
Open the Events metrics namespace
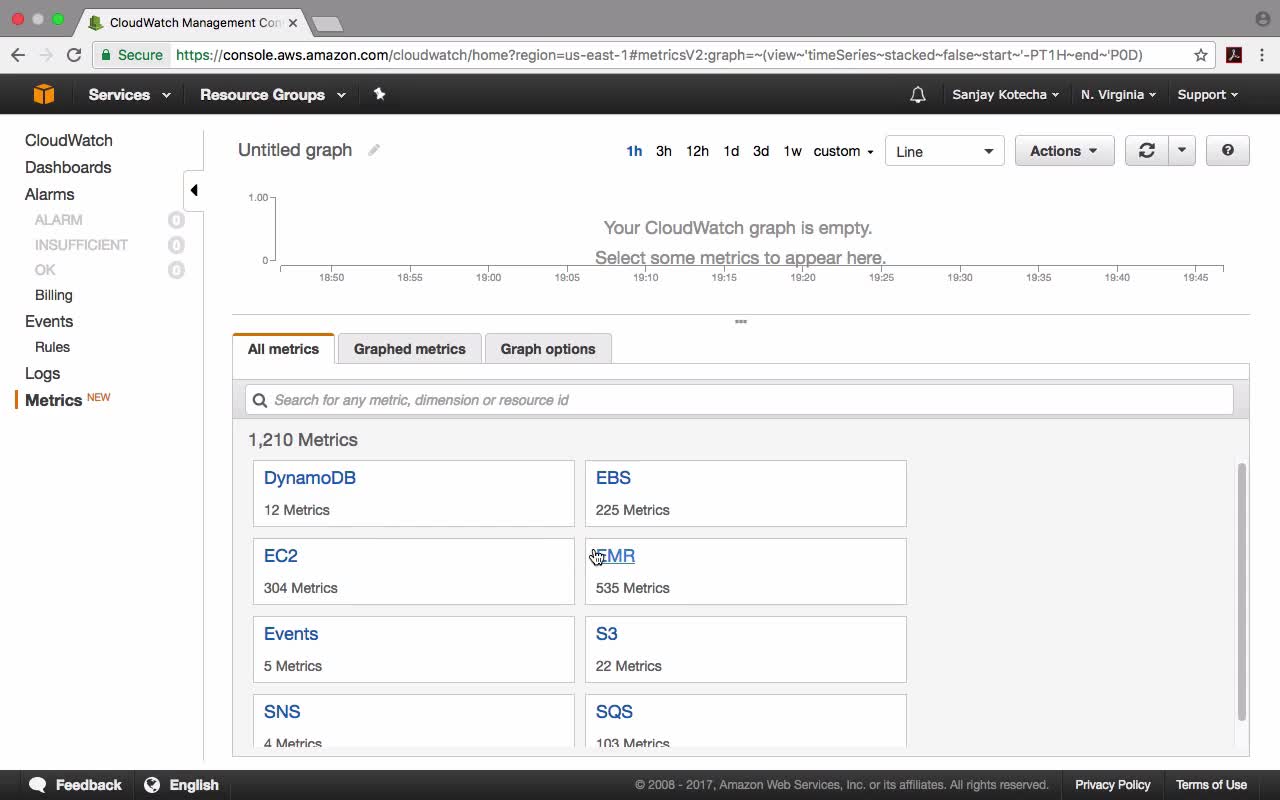coord(291,634)
